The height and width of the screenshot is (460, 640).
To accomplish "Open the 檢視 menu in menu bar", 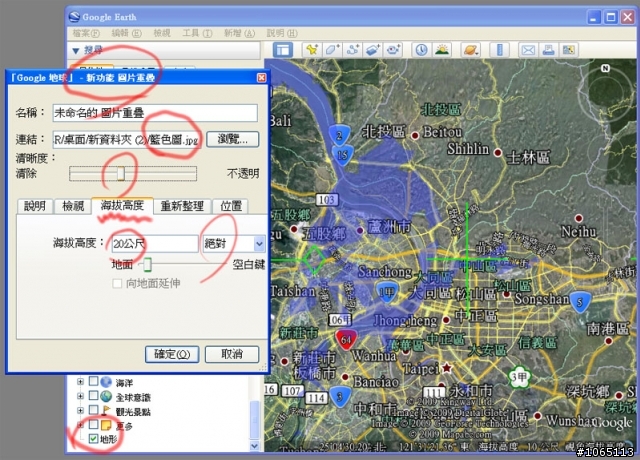I will point(162,33).
